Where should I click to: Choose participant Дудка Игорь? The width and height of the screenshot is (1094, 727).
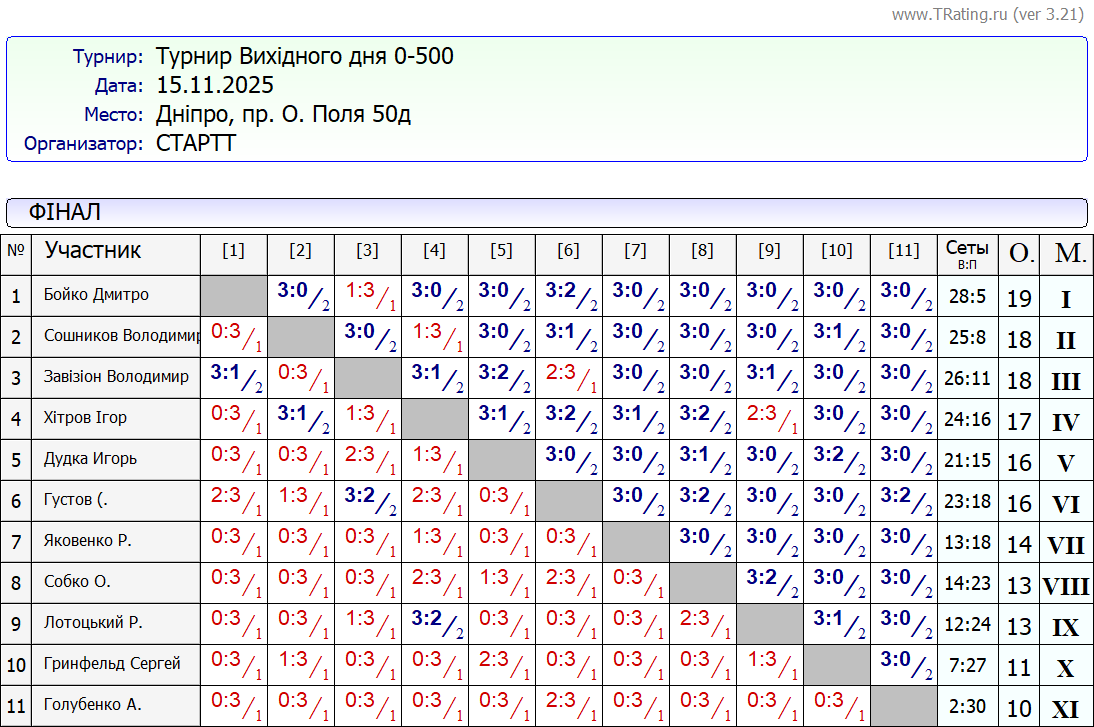[x=90, y=459]
